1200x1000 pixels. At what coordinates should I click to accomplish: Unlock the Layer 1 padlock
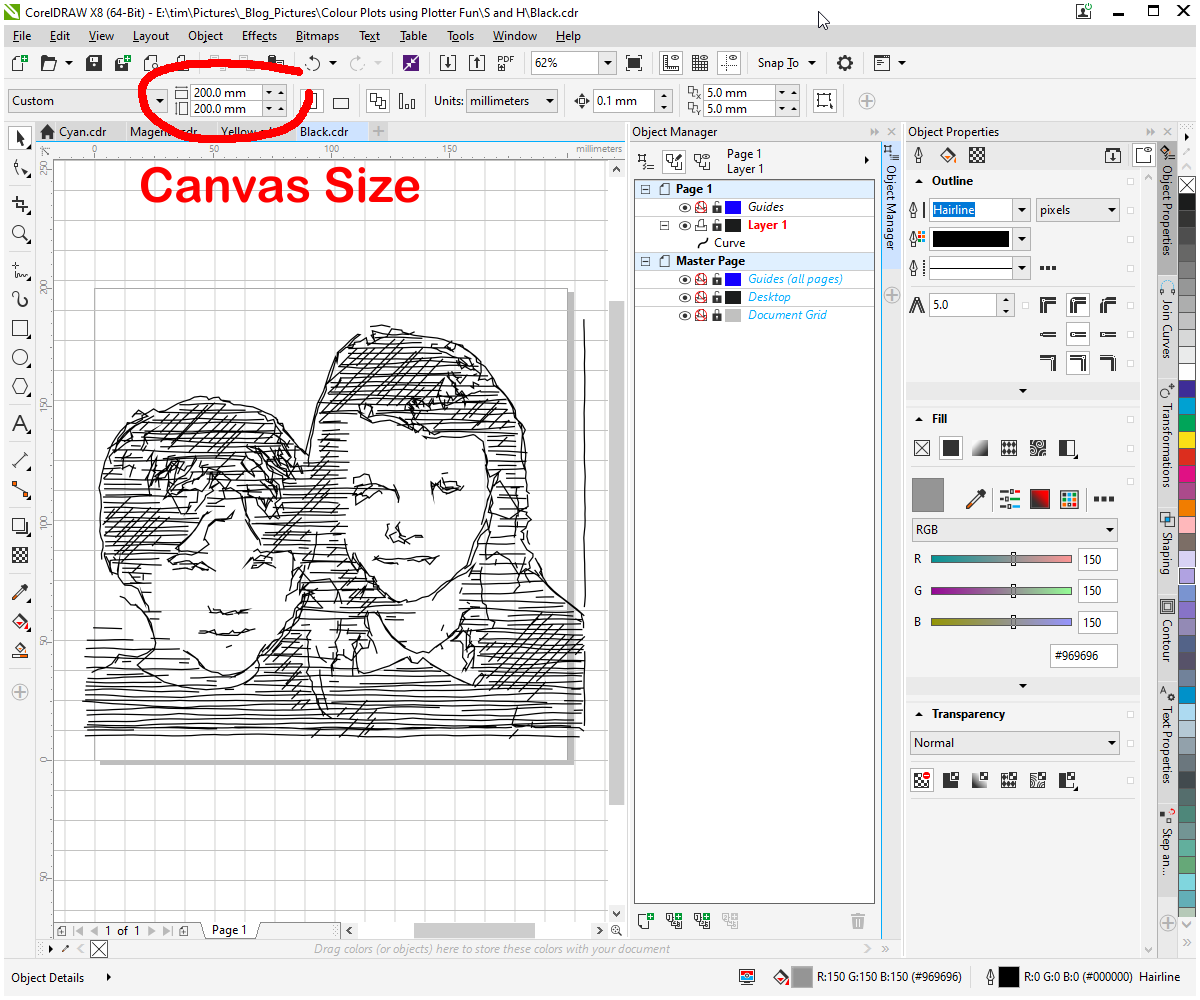tap(717, 225)
